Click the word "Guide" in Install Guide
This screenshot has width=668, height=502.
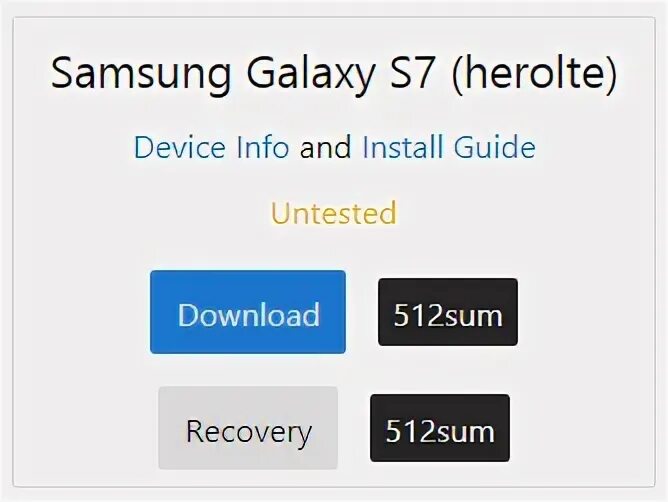tap(494, 147)
